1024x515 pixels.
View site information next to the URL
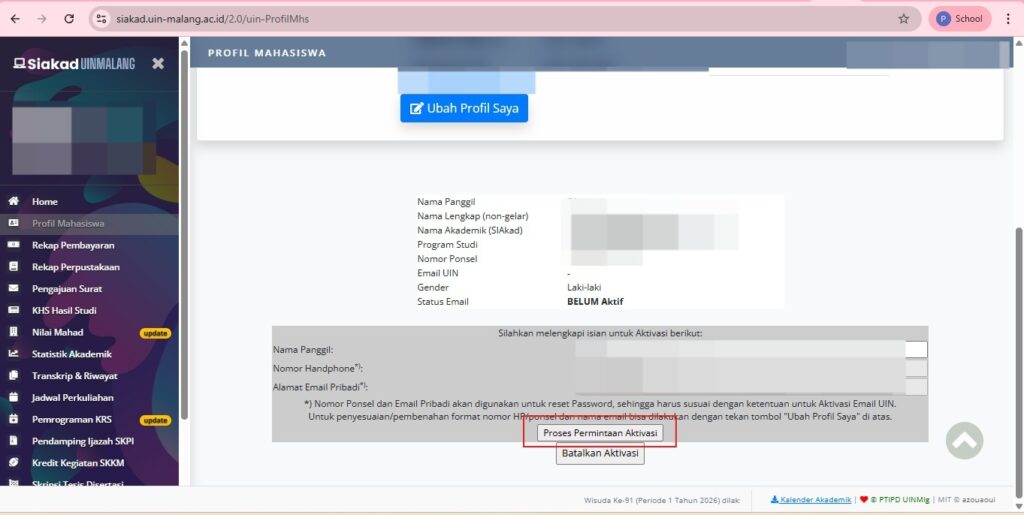pos(100,18)
